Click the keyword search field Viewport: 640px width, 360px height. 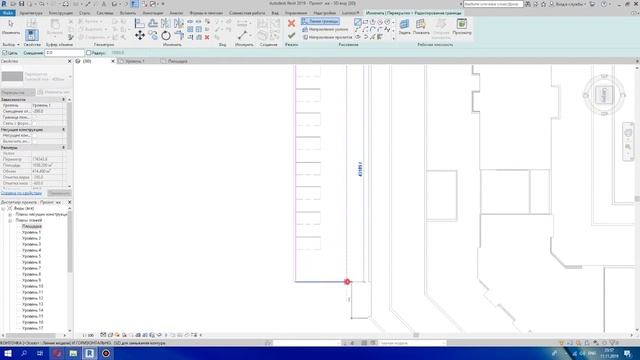click(493, 4)
